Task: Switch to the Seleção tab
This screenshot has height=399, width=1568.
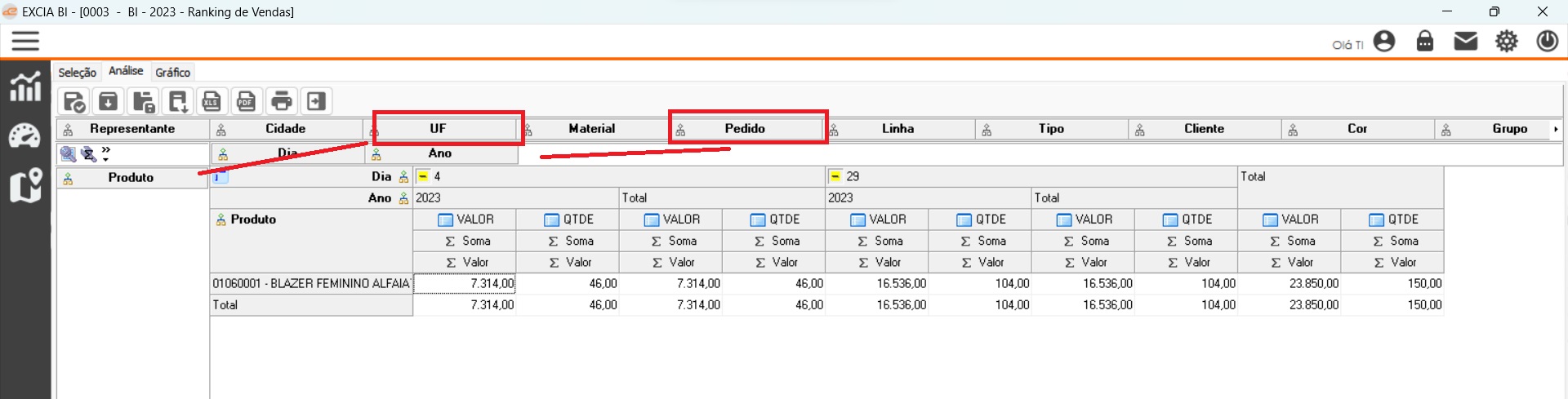Action: tap(77, 73)
